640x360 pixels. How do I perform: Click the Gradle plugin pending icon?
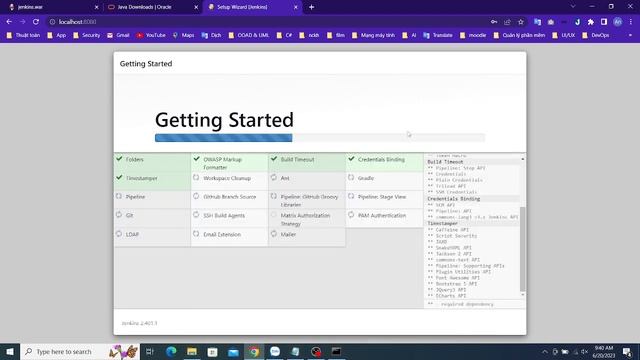tap(351, 178)
